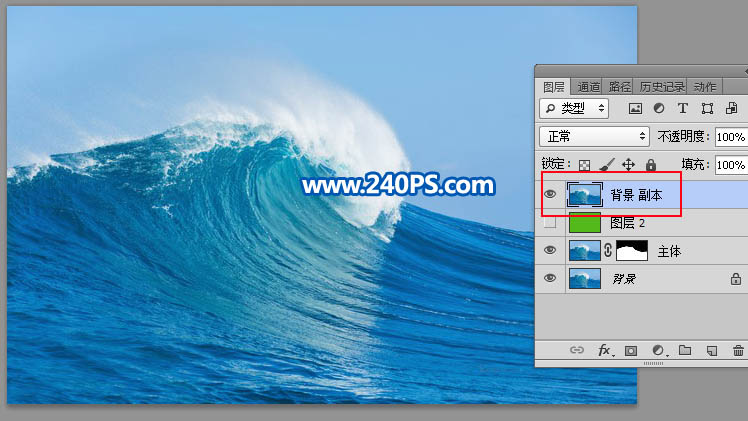Open the 类型 filter type dropdown
Image resolution: width=748 pixels, height=421 pixels.
coord(573,108)
